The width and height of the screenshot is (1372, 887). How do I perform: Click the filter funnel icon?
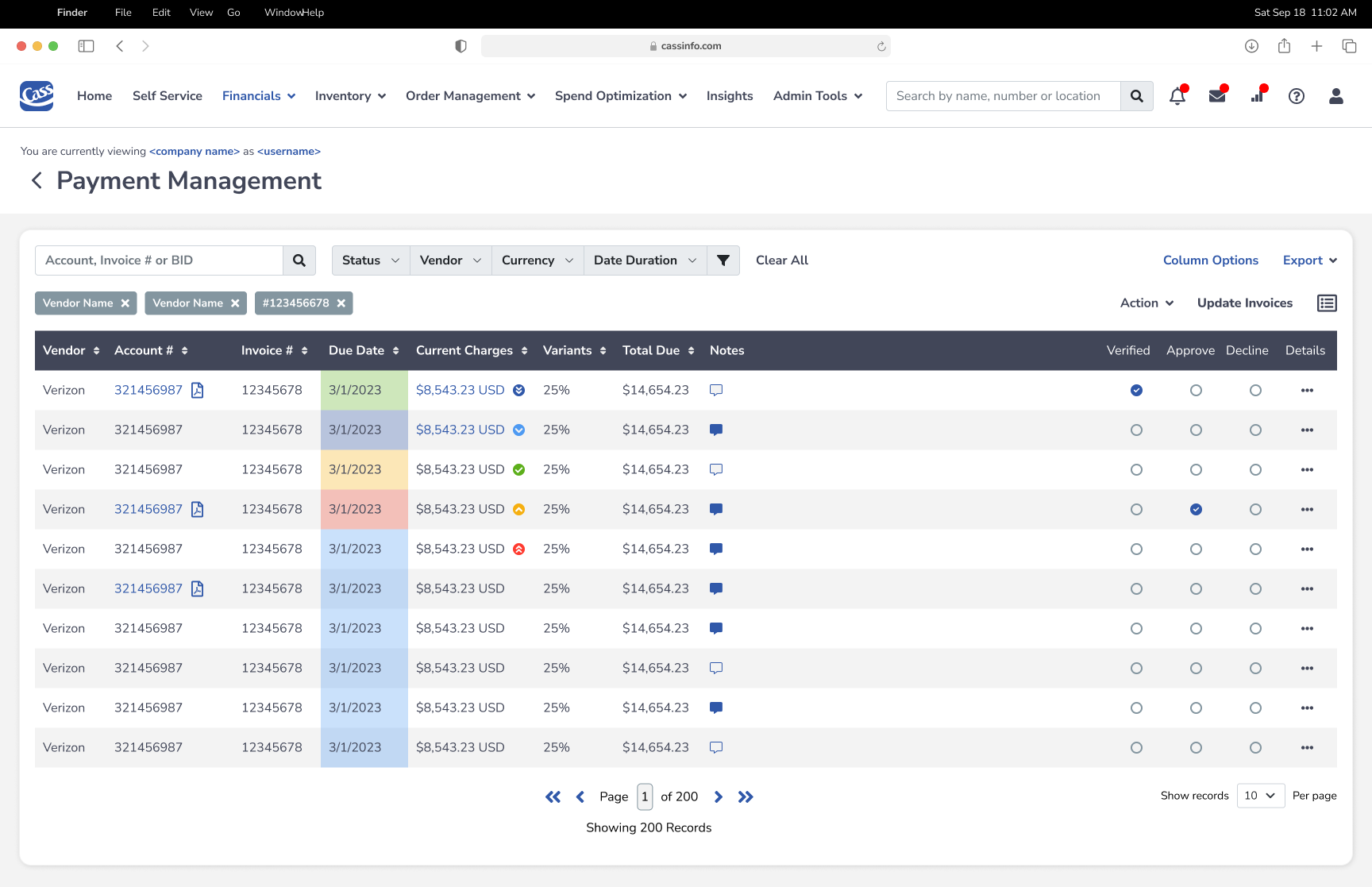click(723, 260)
